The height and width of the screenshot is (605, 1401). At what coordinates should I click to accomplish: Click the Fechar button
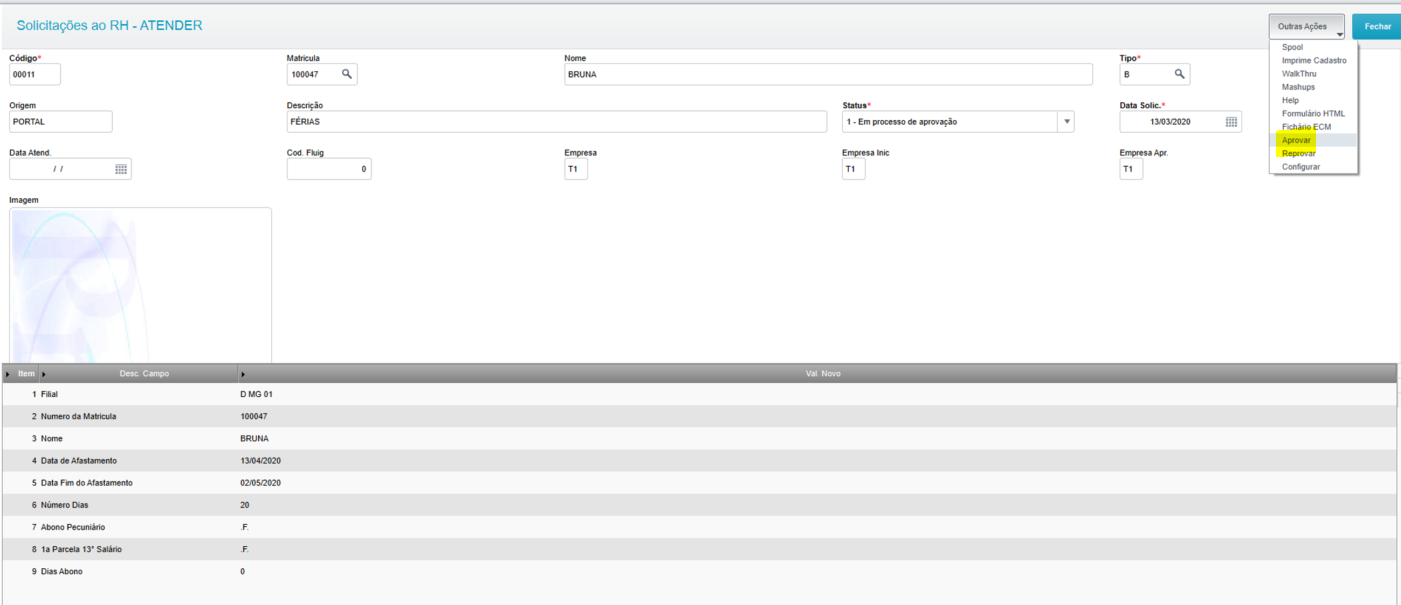1377,27
